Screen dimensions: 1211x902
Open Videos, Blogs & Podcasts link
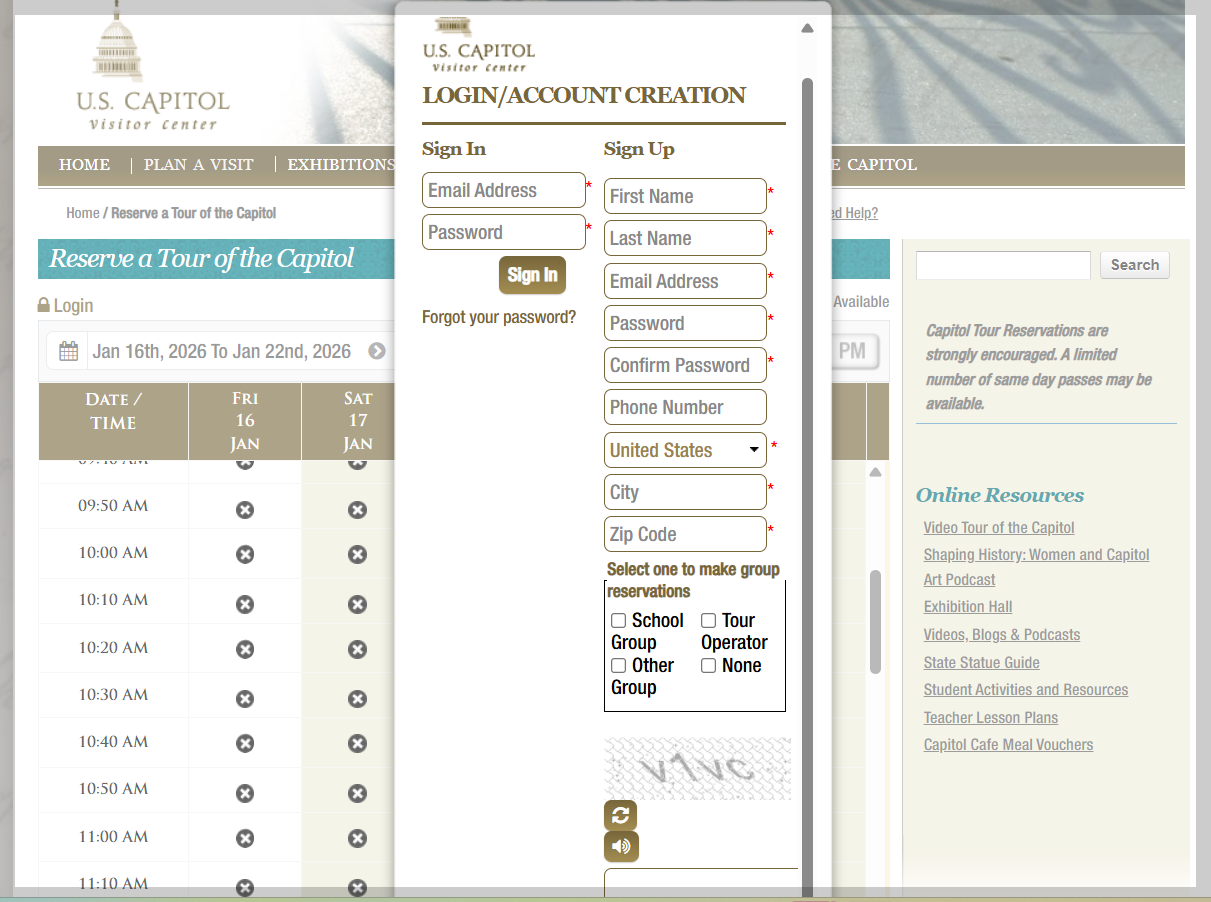(1002, 635)
